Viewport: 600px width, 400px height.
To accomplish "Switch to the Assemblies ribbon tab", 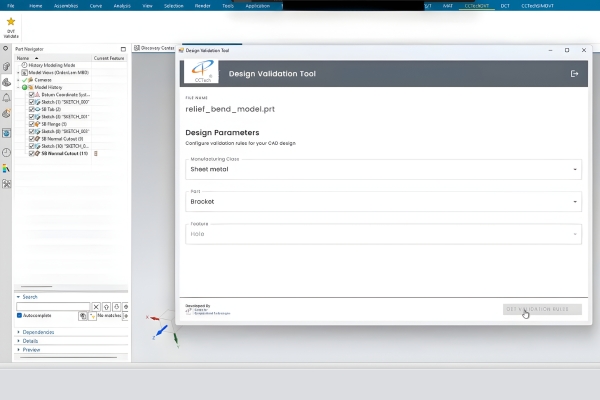I will pos(66,6).
